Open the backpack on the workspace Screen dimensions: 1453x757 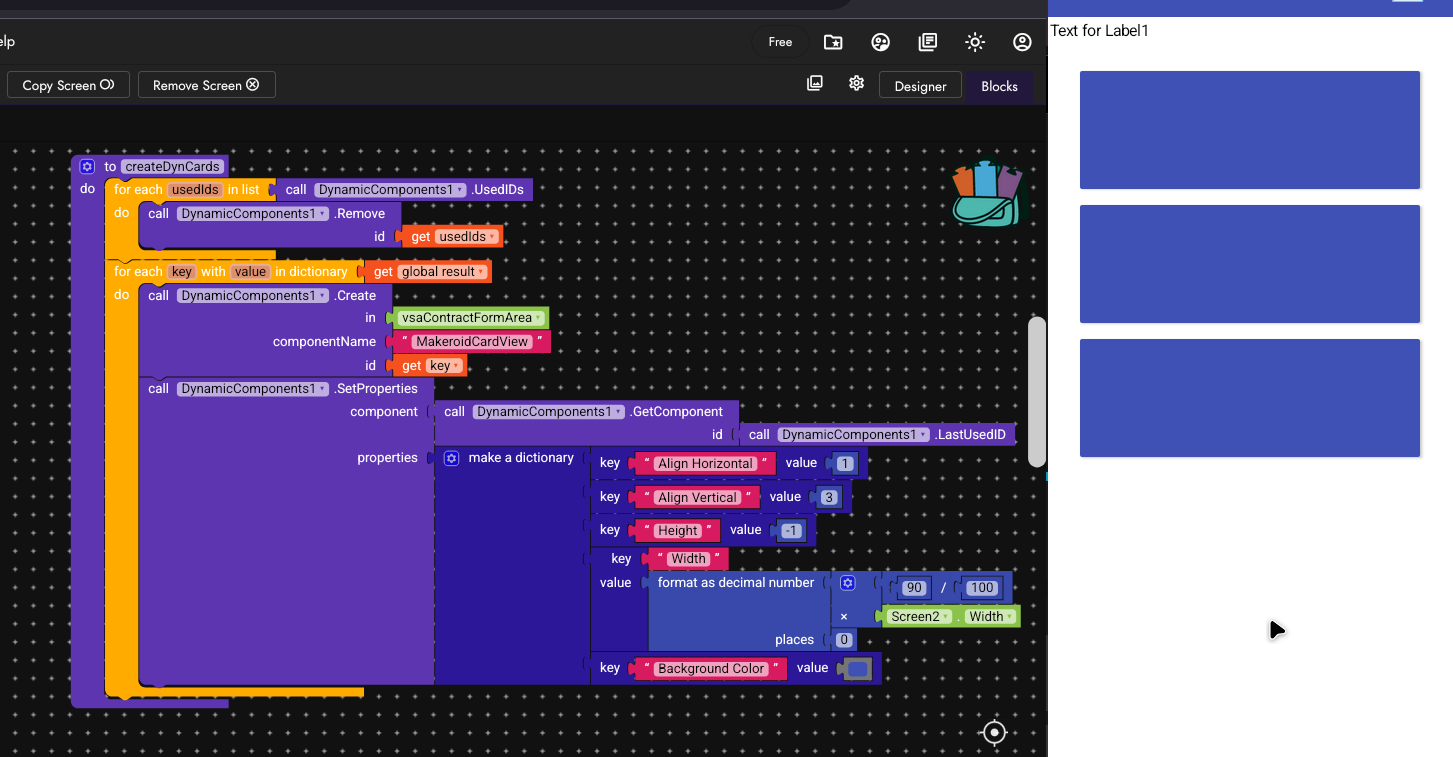tap(987, 194)
